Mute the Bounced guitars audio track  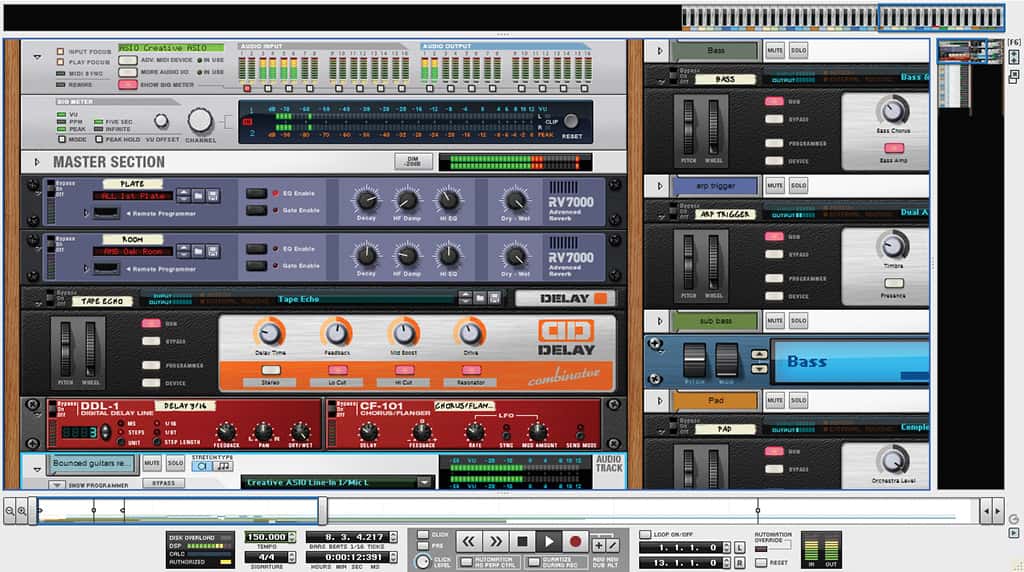(152, 463)
